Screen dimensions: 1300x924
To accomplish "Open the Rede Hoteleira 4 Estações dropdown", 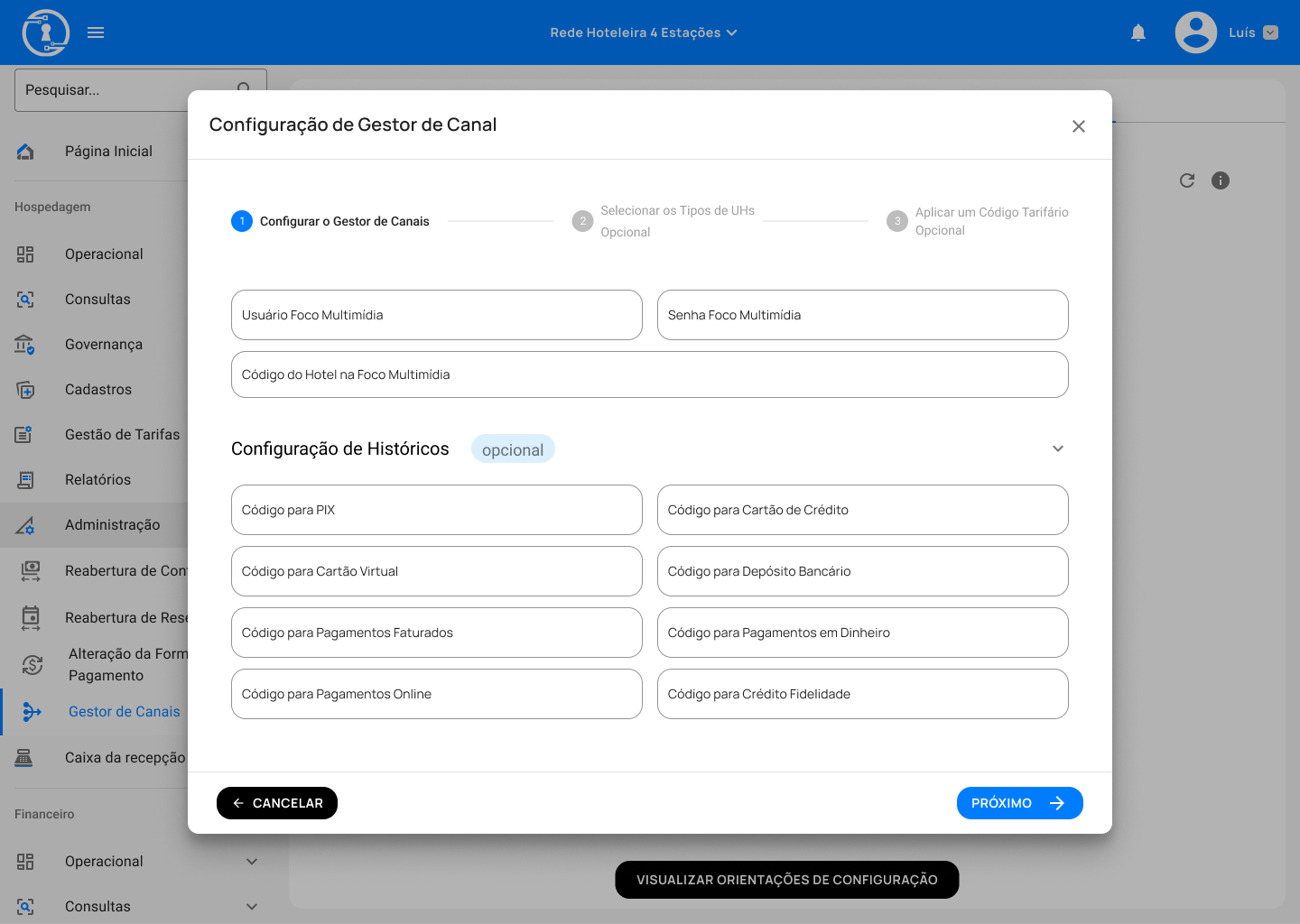I will 644,32.
